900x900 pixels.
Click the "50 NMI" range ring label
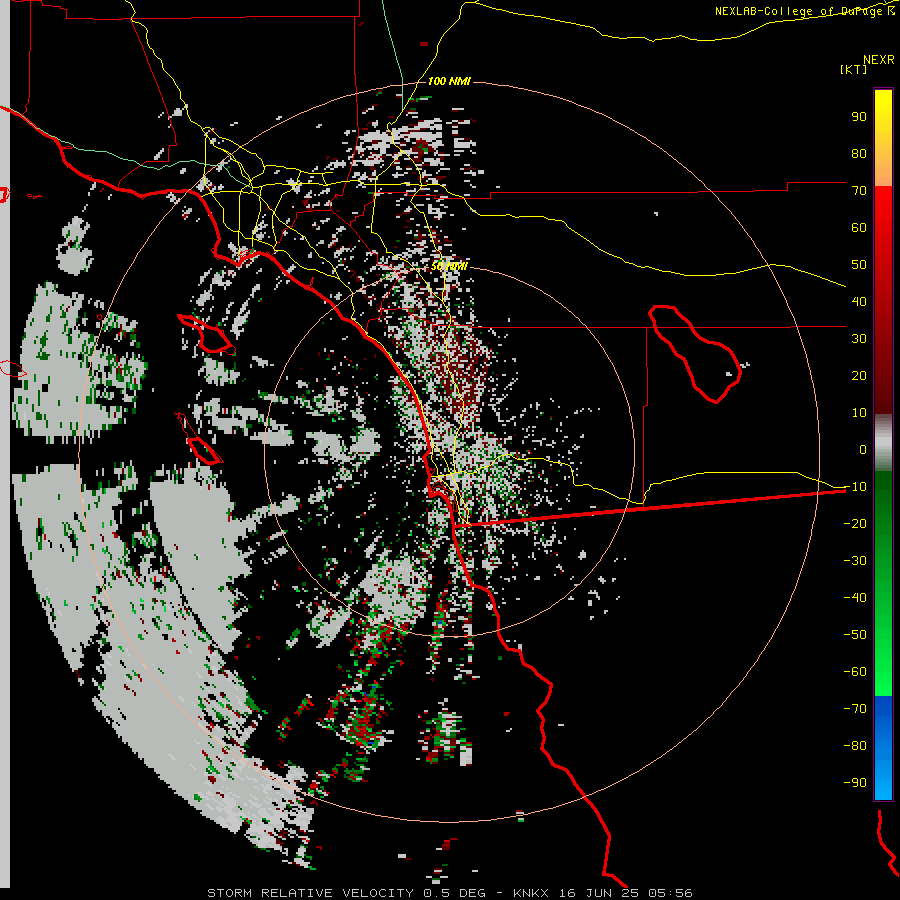click(449, 266)
